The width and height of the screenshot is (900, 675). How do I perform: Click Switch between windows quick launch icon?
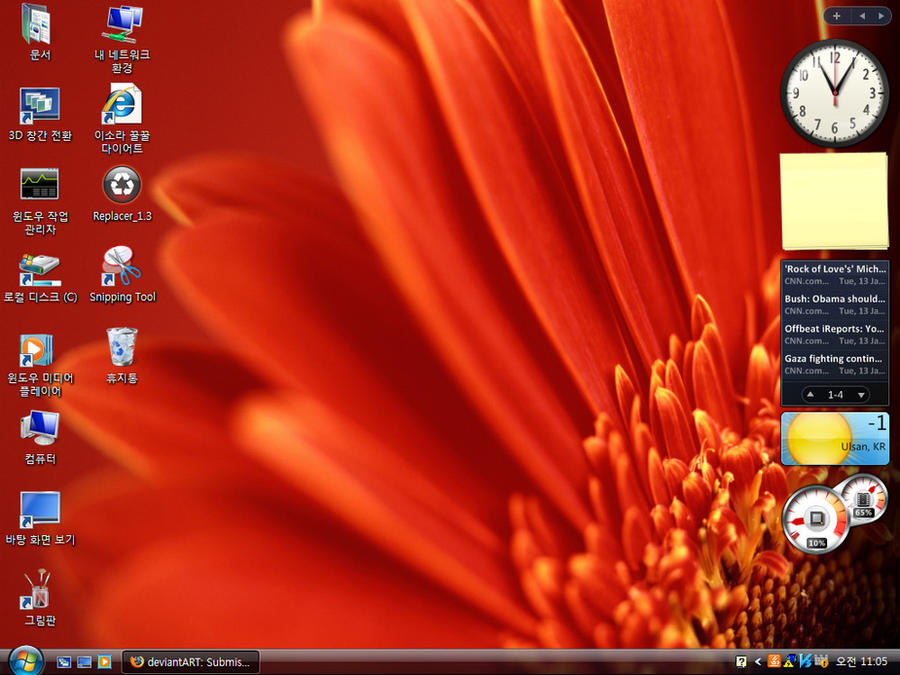coord(64,662)
